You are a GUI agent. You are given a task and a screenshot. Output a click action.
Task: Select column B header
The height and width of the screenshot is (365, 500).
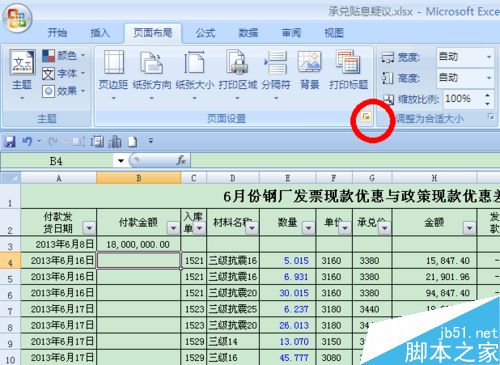click(139, 178)
